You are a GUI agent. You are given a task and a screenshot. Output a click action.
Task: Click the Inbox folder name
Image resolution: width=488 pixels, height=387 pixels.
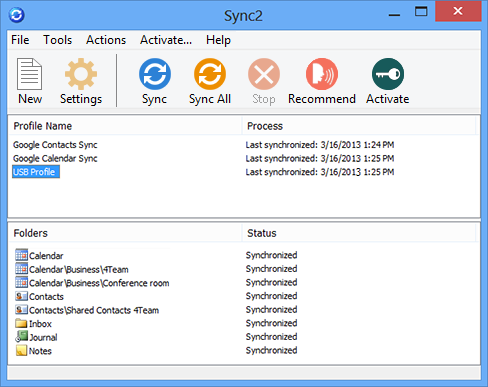coord(40,324)
